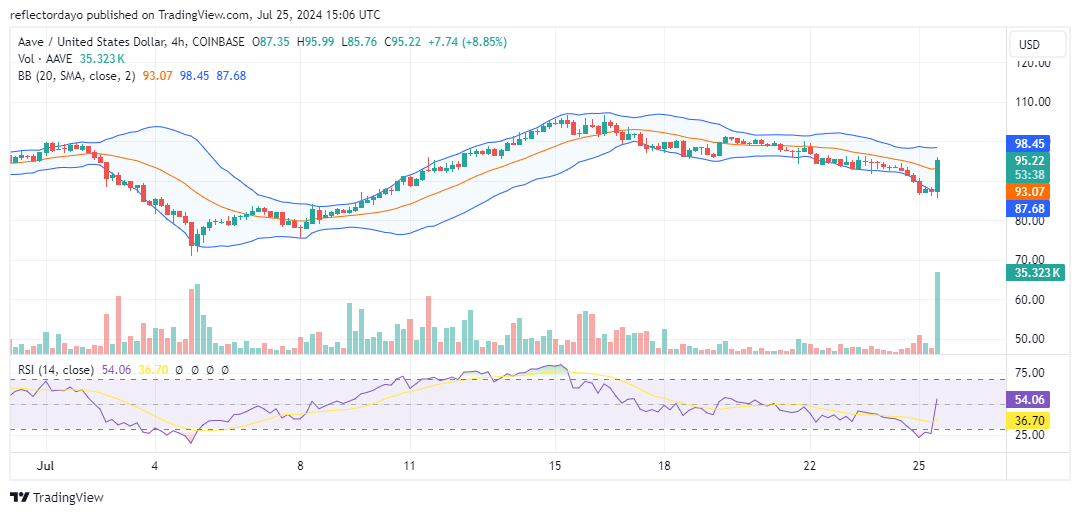Click the Vol · AAVE indicator label

click(43, 59)
